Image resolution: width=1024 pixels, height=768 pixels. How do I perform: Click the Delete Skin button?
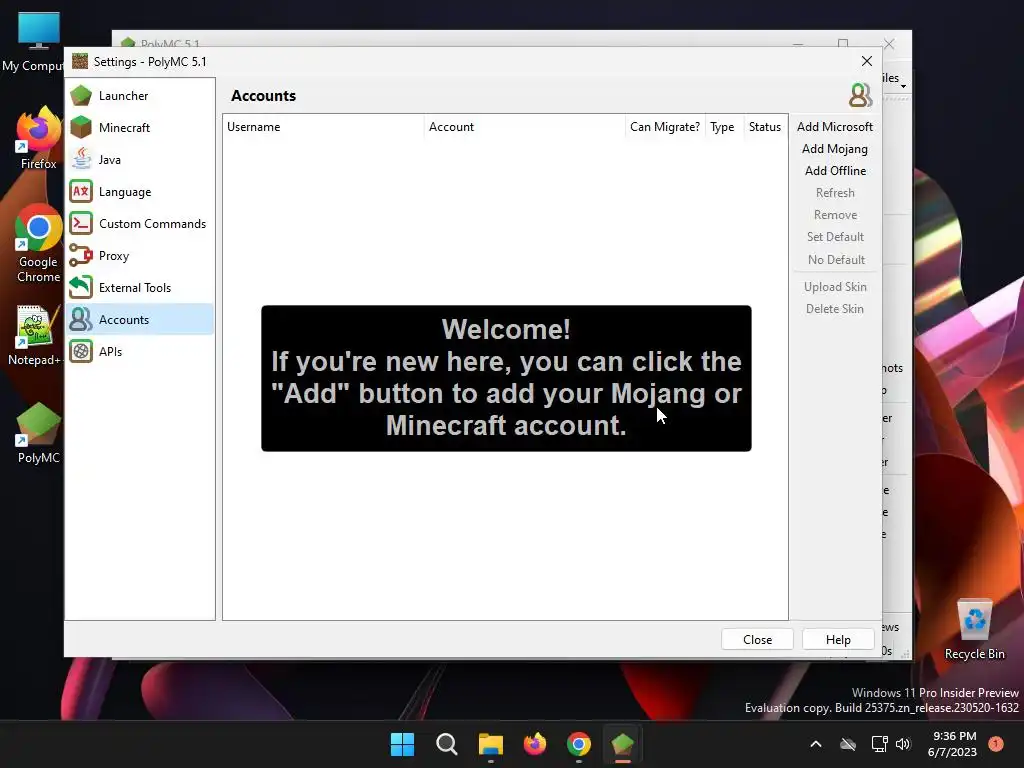click(835, 309)
